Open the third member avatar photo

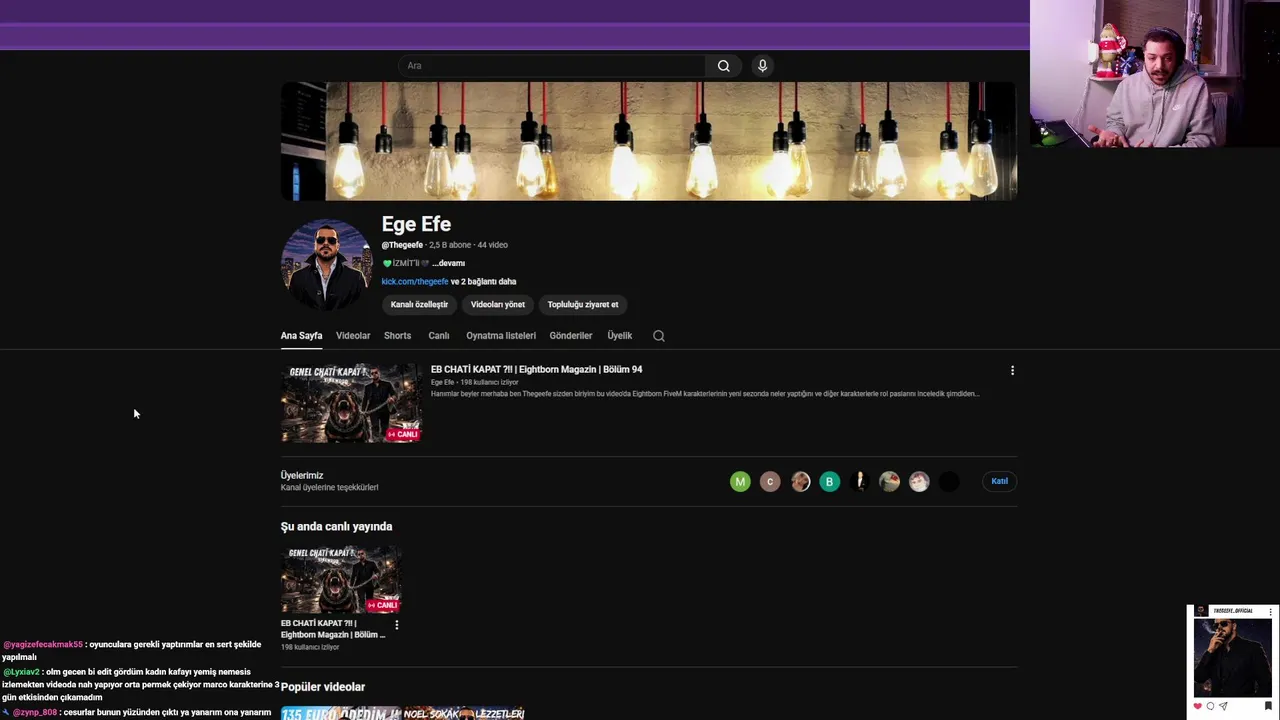click(x=800, y=482)
